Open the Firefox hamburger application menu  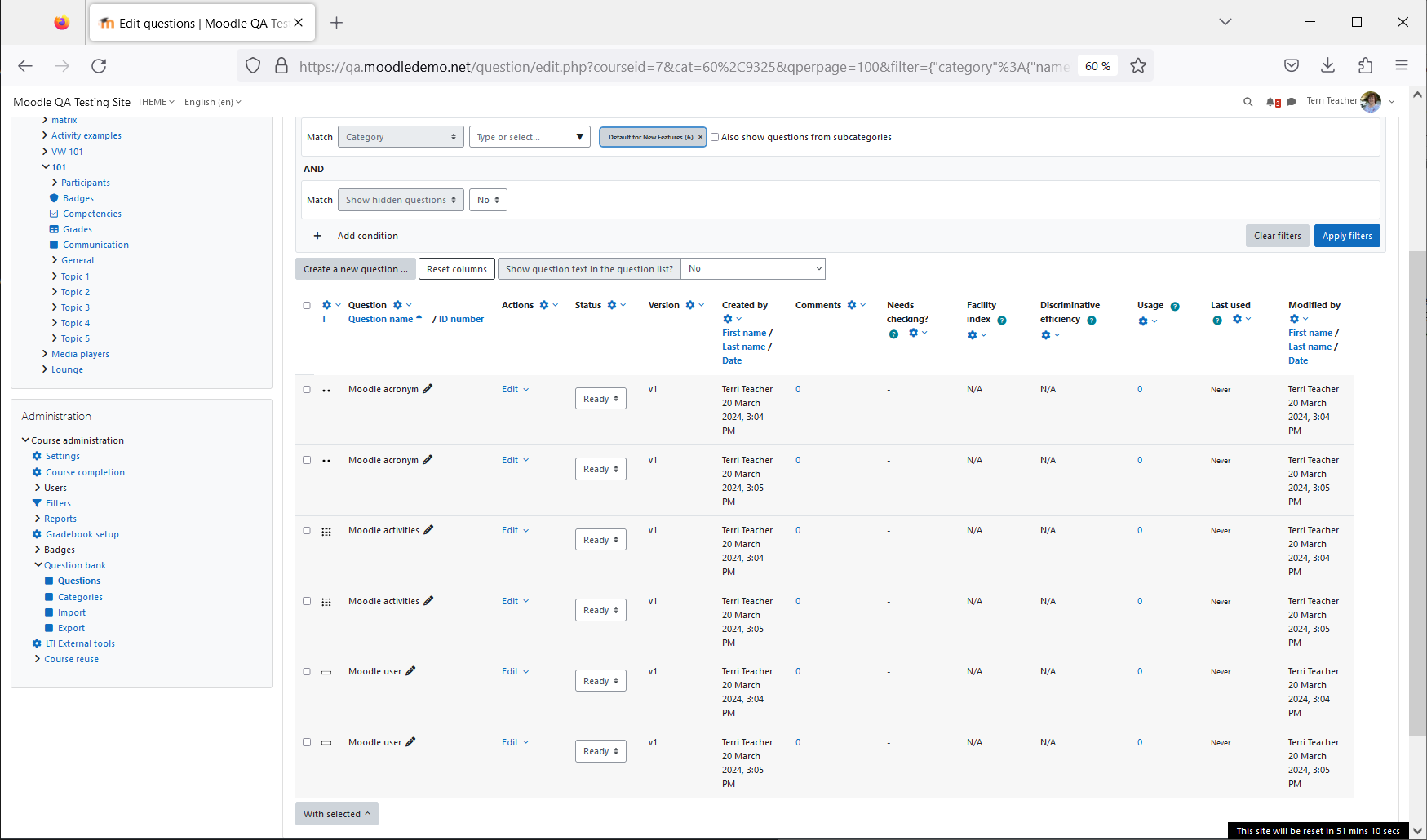(x=1402, y=66)
